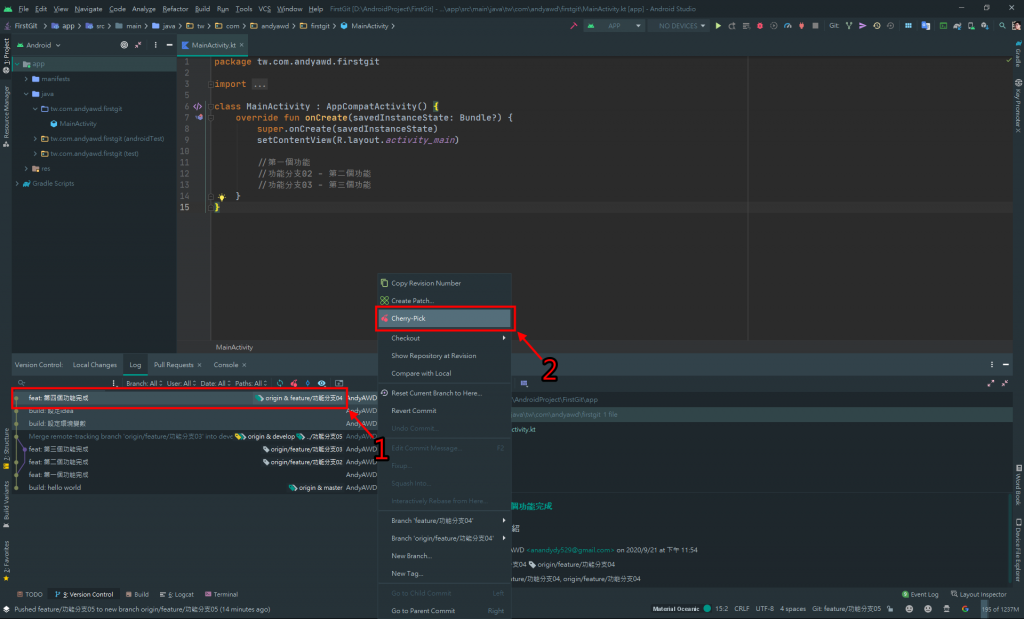Choose Compare with Local
1024x619 pixels.
[444, 373]
